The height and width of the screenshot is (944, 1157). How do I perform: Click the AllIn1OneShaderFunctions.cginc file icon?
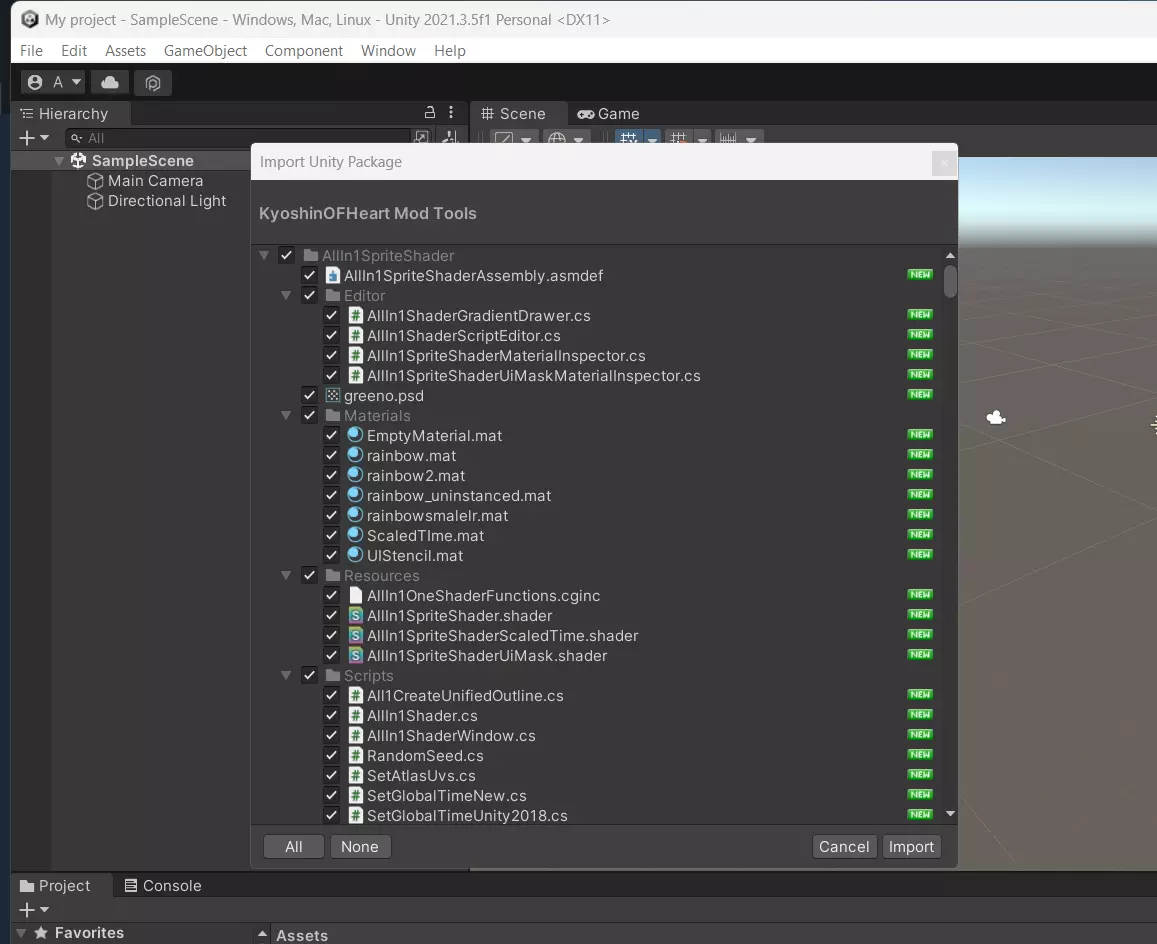[x=356, y=595]
